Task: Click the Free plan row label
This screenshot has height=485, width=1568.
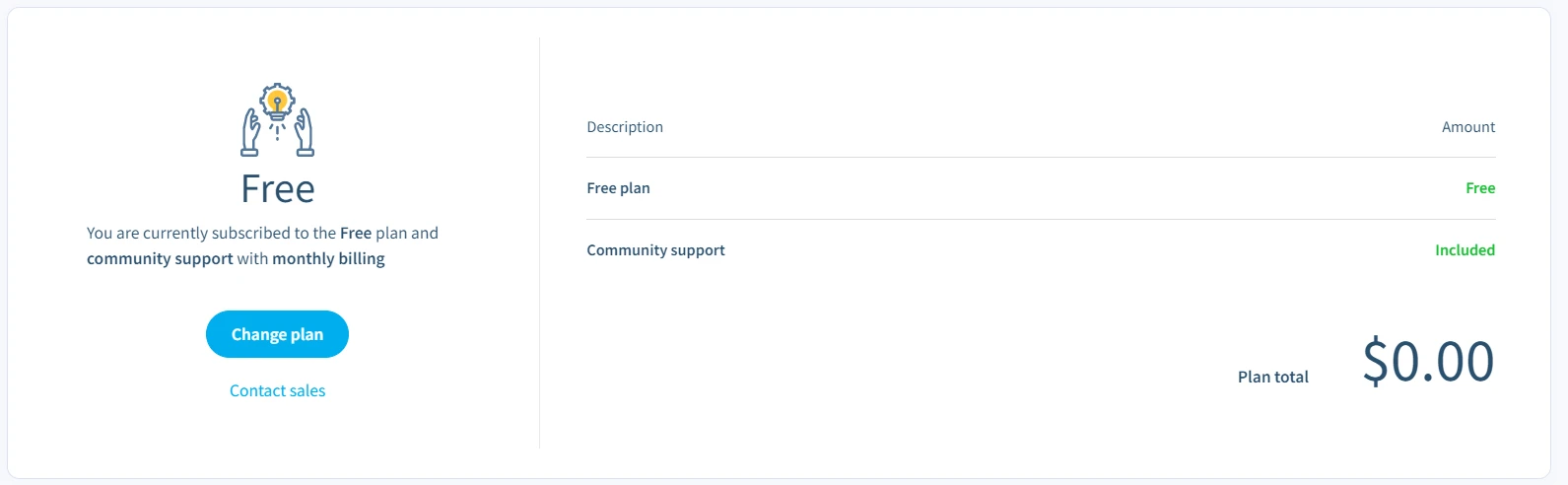Action: pyautogui.click(x=618, y=188)
